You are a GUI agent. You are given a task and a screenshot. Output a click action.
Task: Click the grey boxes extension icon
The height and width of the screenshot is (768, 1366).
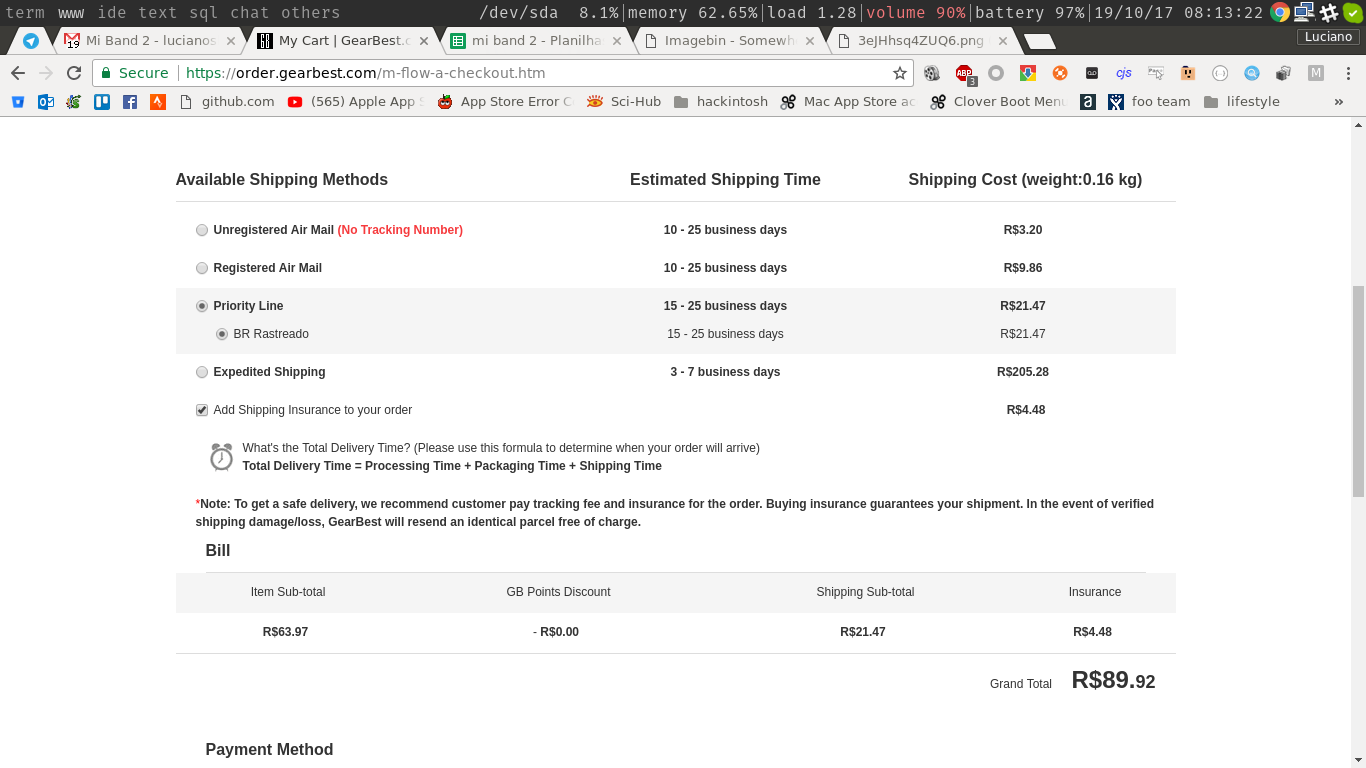tap(1284, 73)
